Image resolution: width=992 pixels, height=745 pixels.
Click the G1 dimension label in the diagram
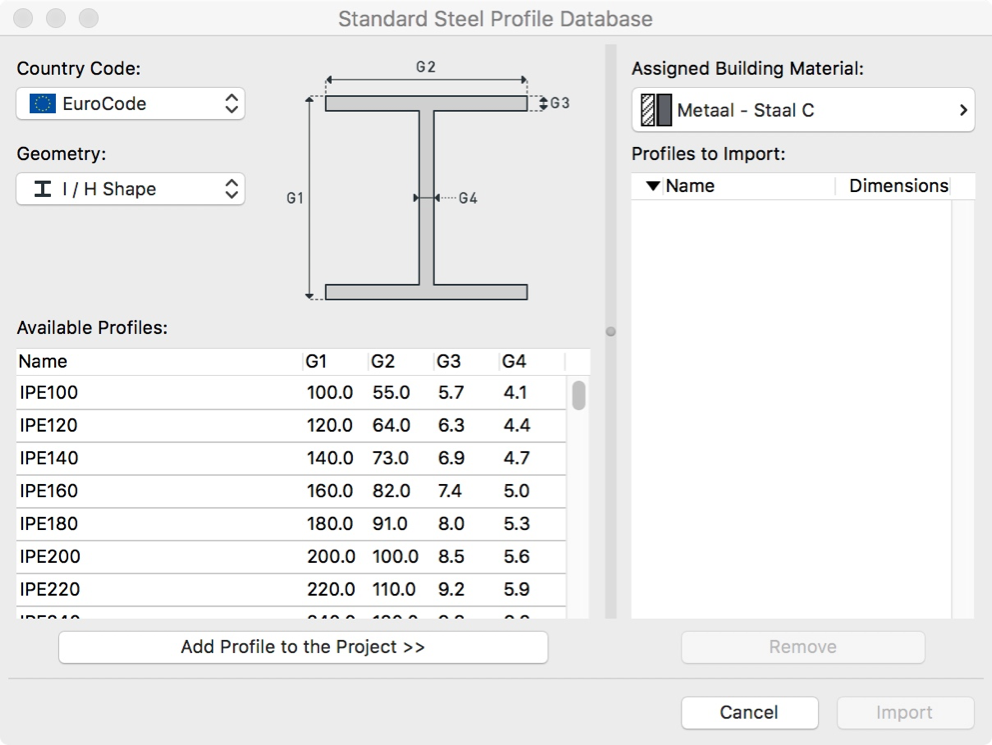(295, 199)
